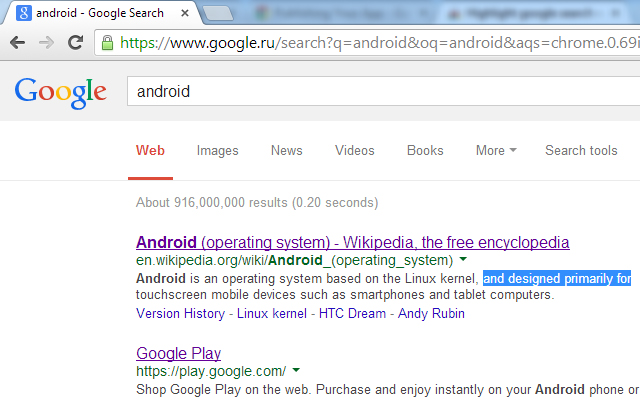
Task: Switch to the Videos tab
Action: point(355,150)
